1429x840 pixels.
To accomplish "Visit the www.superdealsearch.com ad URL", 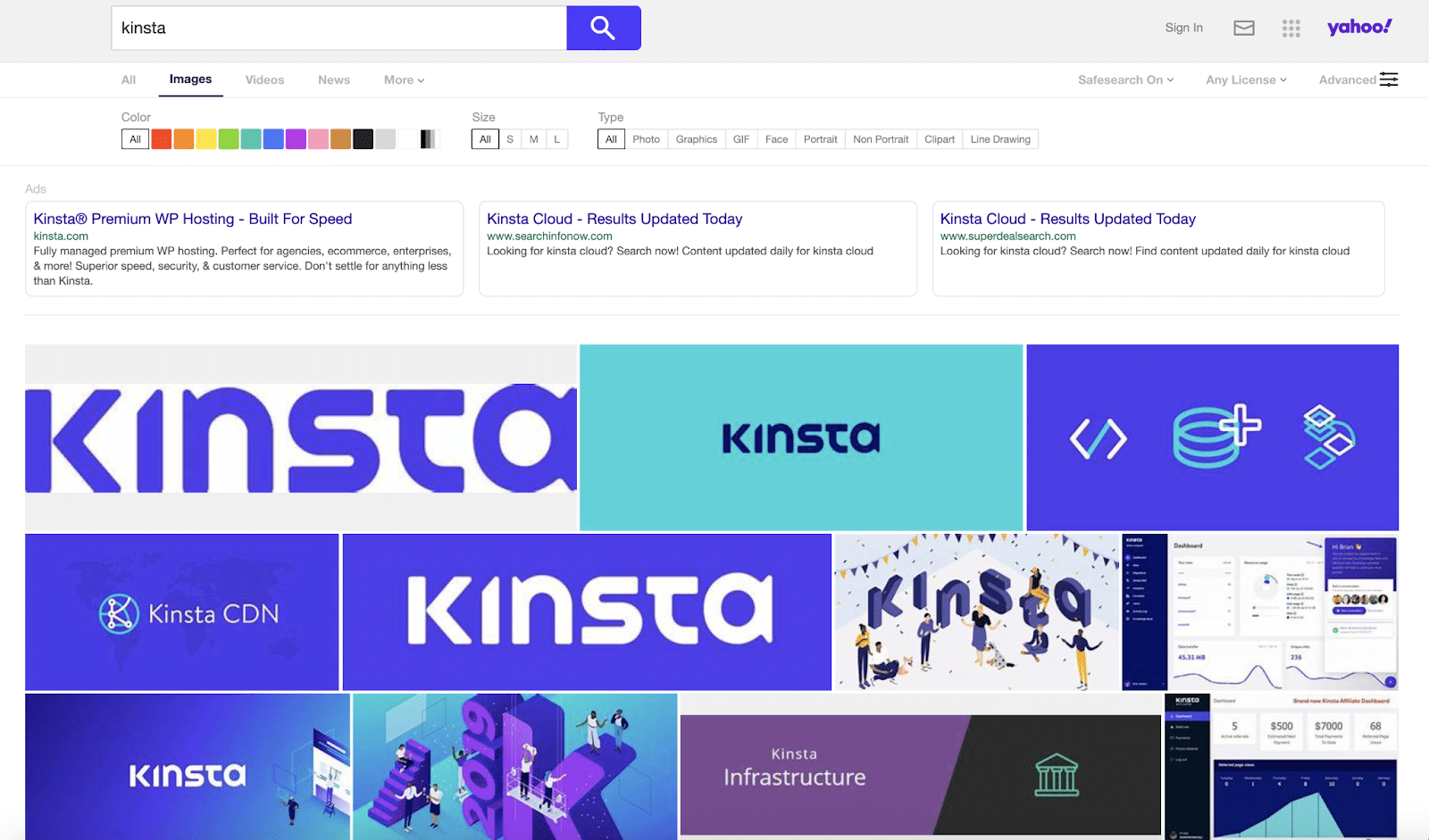I will (x=1008, y=237).
